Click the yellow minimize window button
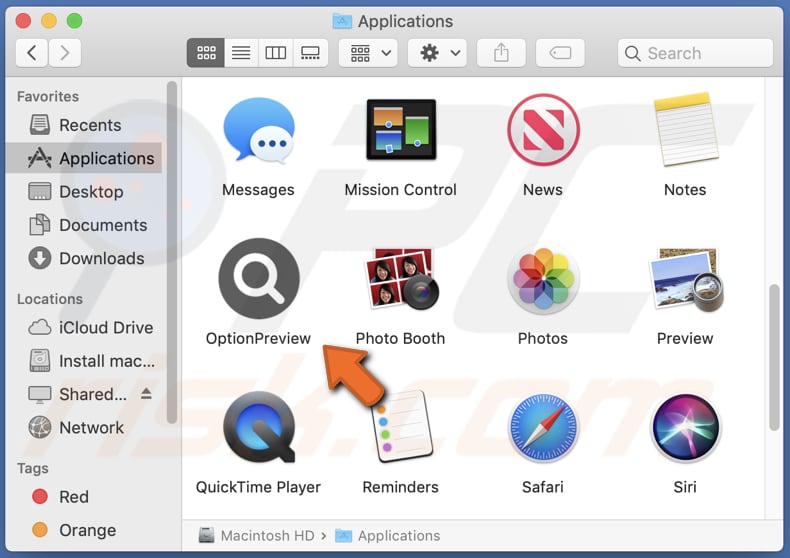This screenshot has width=790, height=558. [49, 21]
